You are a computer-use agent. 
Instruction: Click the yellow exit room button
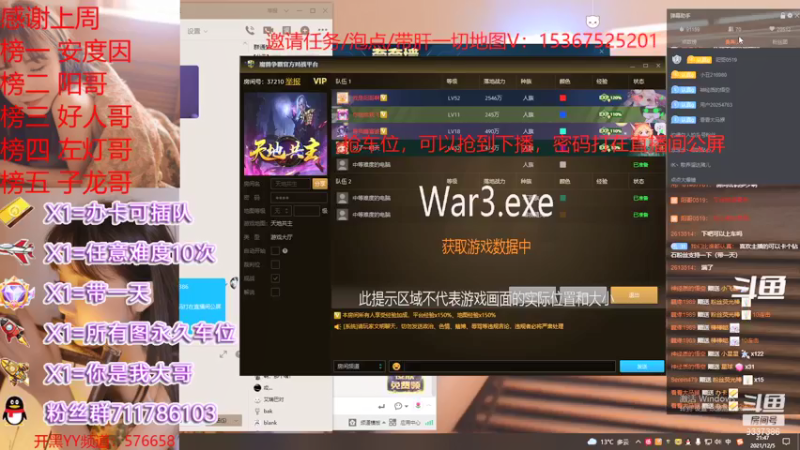pos(634,295)
